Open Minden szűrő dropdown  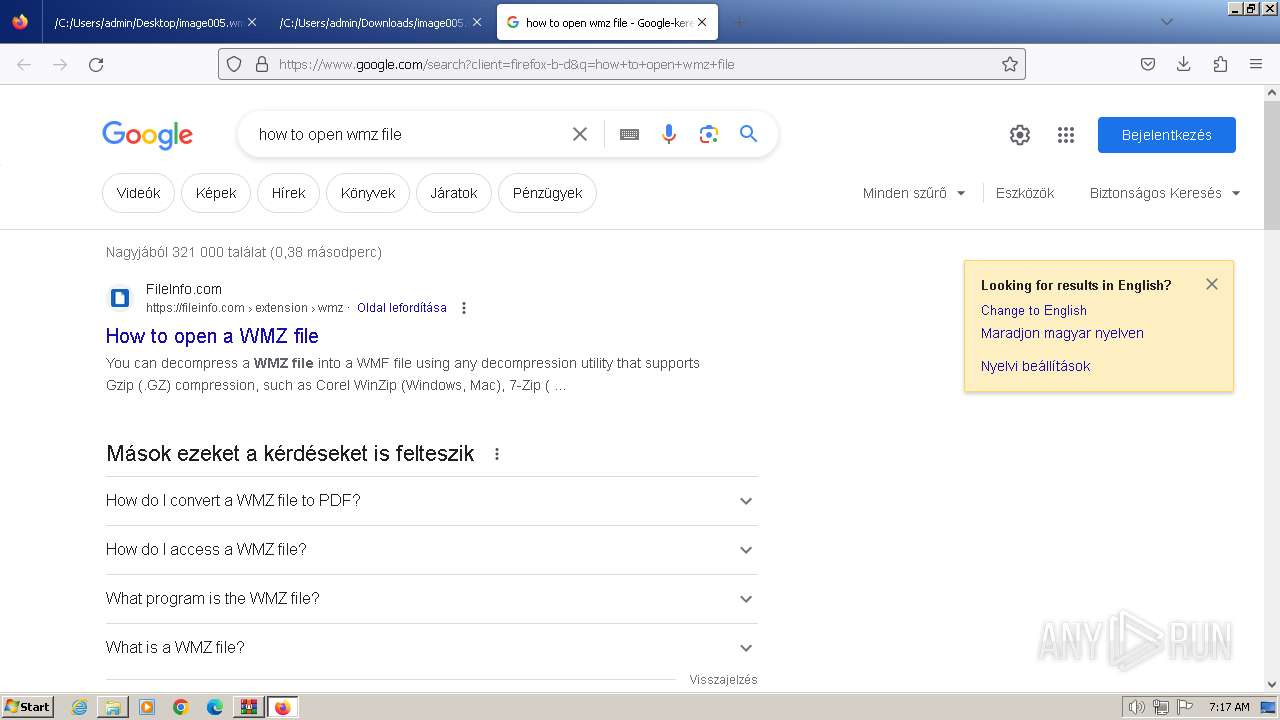pos(914,193)
